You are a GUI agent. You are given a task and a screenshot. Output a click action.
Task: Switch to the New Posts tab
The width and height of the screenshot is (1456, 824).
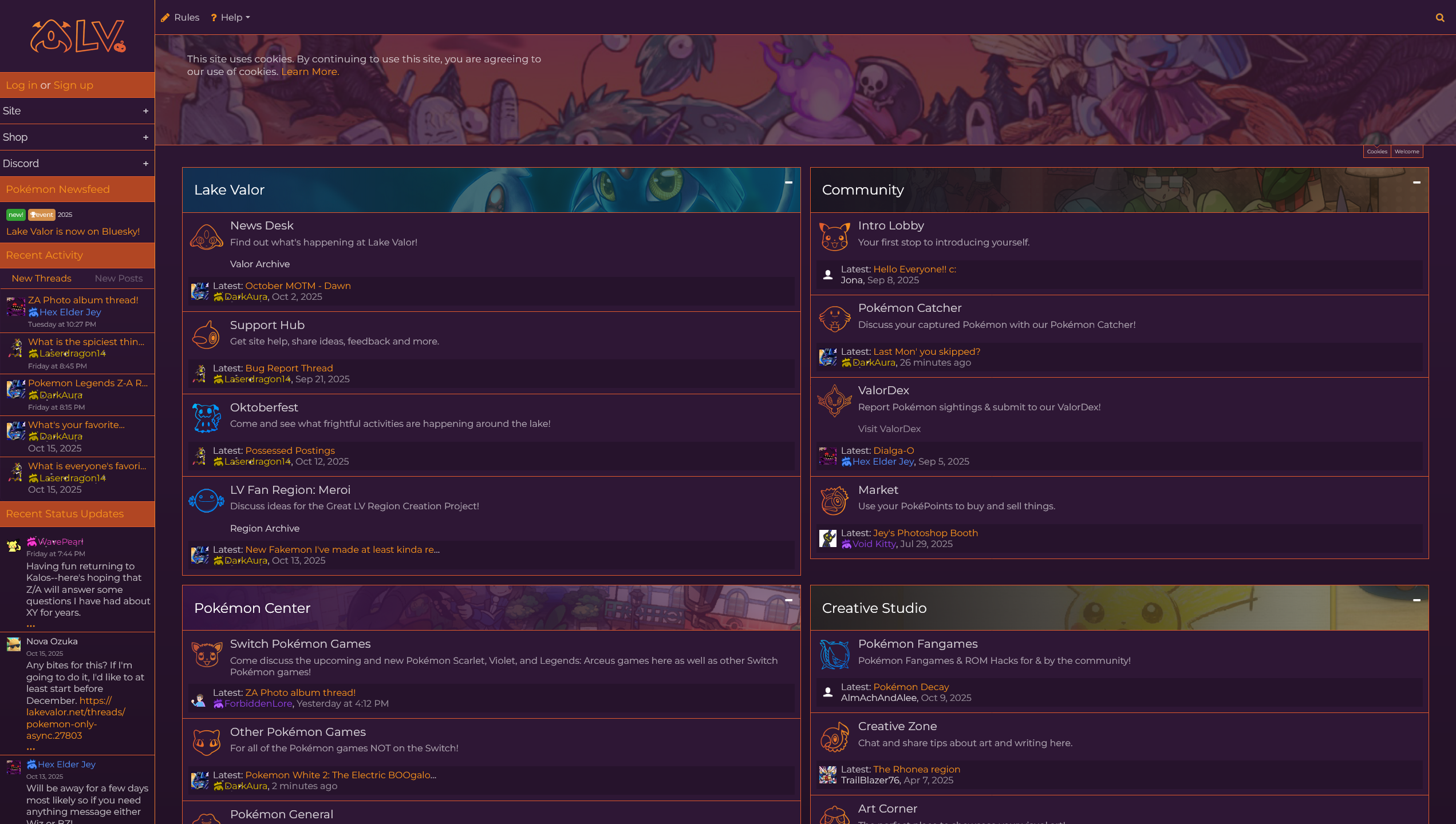coord(119,278)
